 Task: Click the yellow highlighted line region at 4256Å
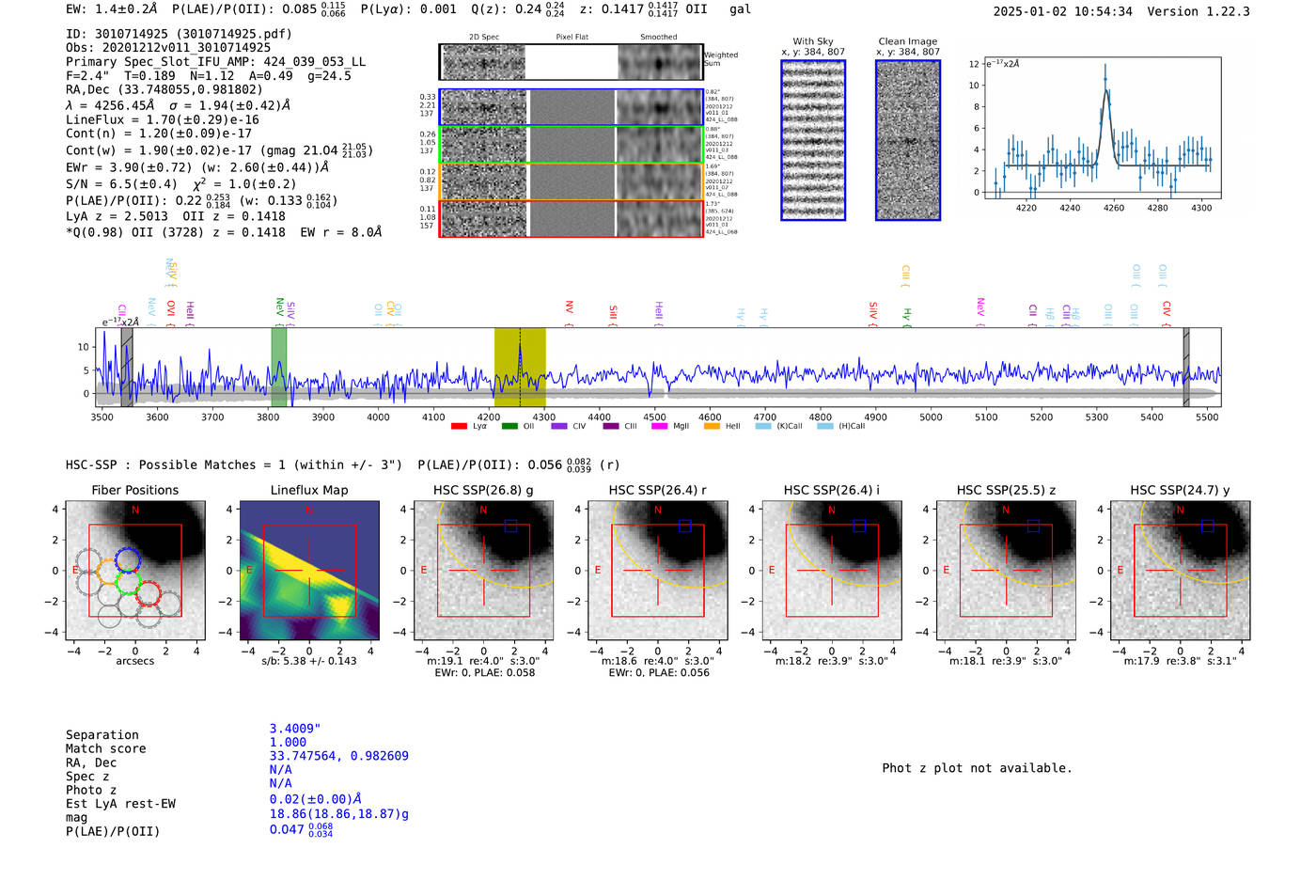[x=520, y=368]
